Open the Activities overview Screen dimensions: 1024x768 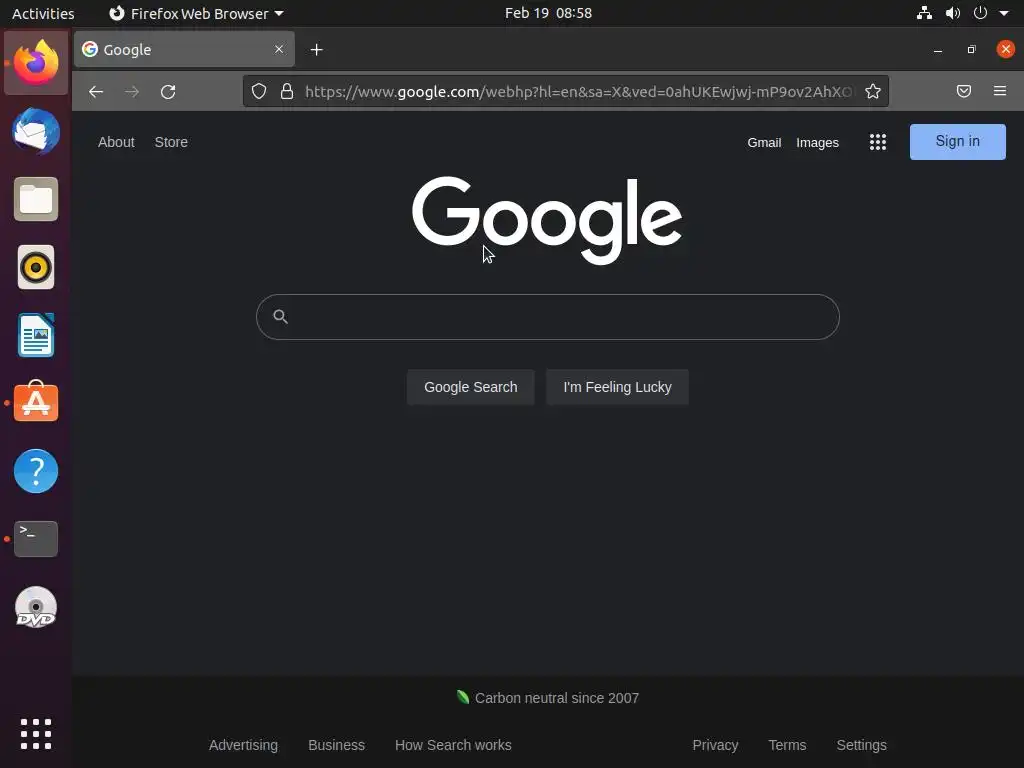[x=43, y=13]
